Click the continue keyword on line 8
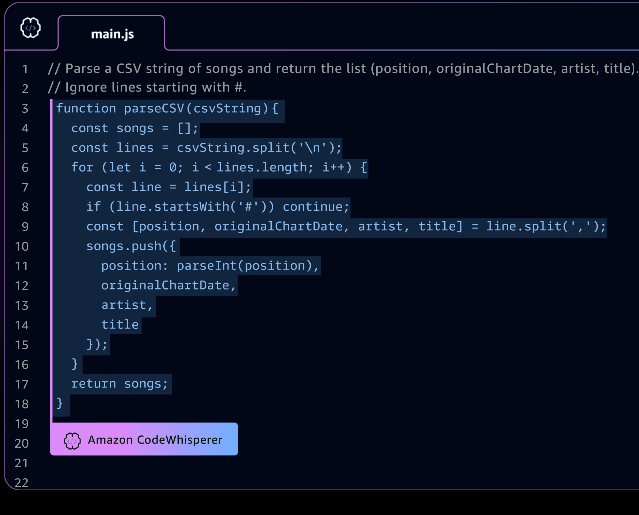The width and height of the screenshot is (639, 515). pyautogui.click(x=316, y=207)
